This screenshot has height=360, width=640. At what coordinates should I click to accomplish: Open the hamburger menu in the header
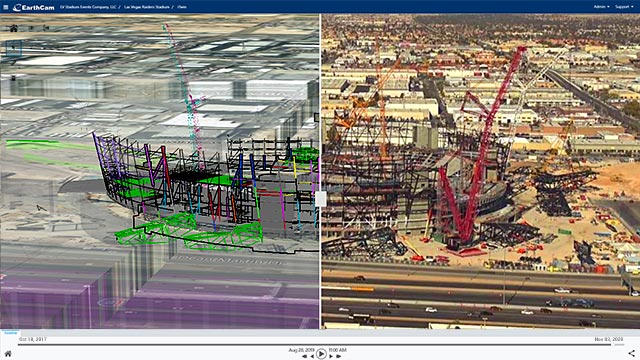6,7
